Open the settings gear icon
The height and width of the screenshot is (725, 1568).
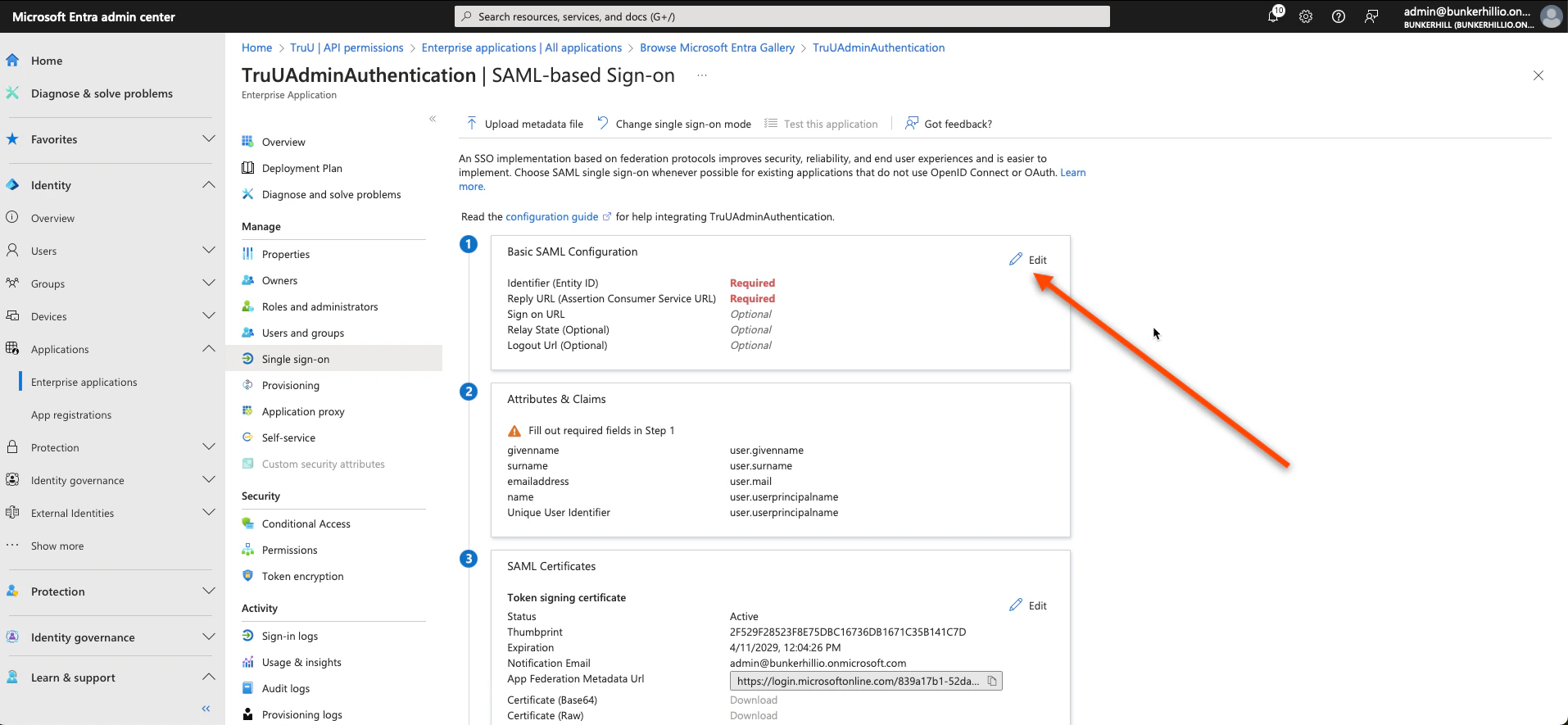pyautogui.click(x=1306, y=16)
